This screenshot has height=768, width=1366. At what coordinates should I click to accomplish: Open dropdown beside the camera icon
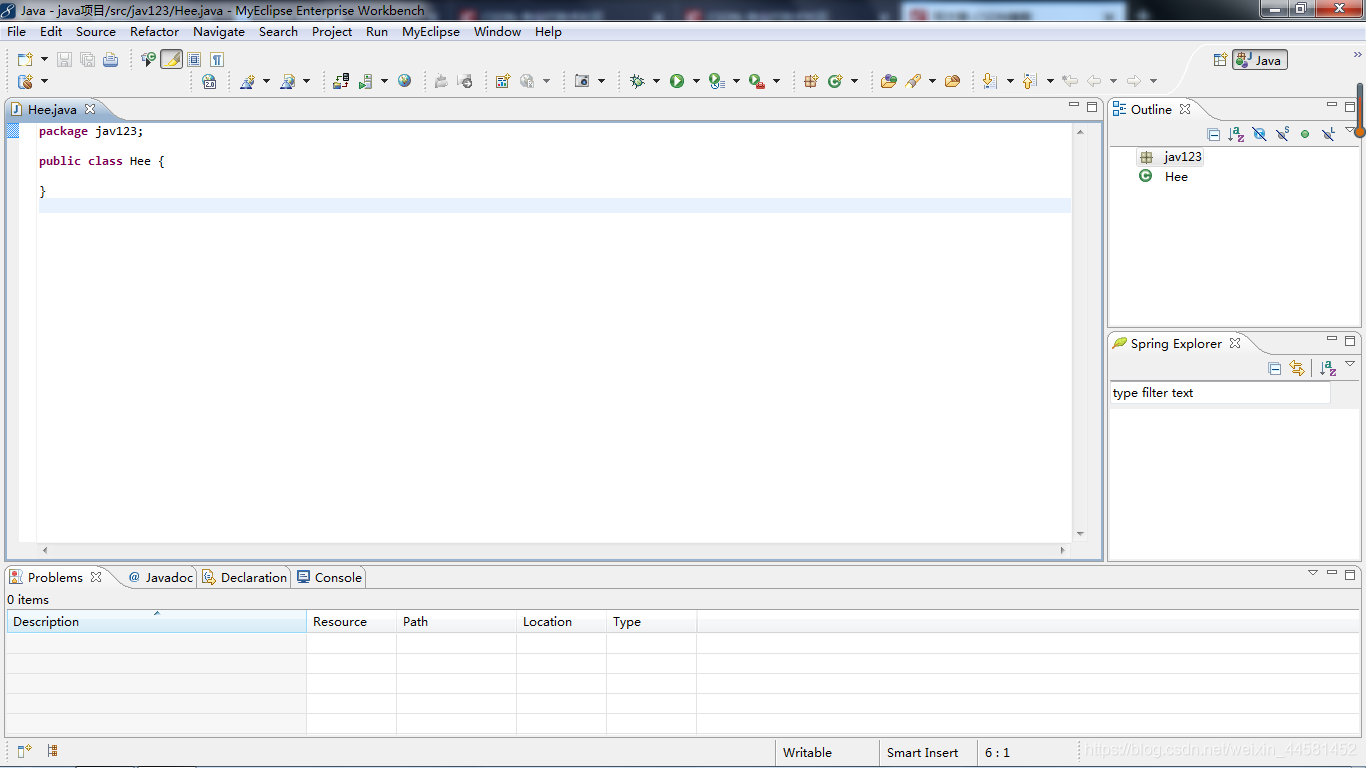[601, 81]
